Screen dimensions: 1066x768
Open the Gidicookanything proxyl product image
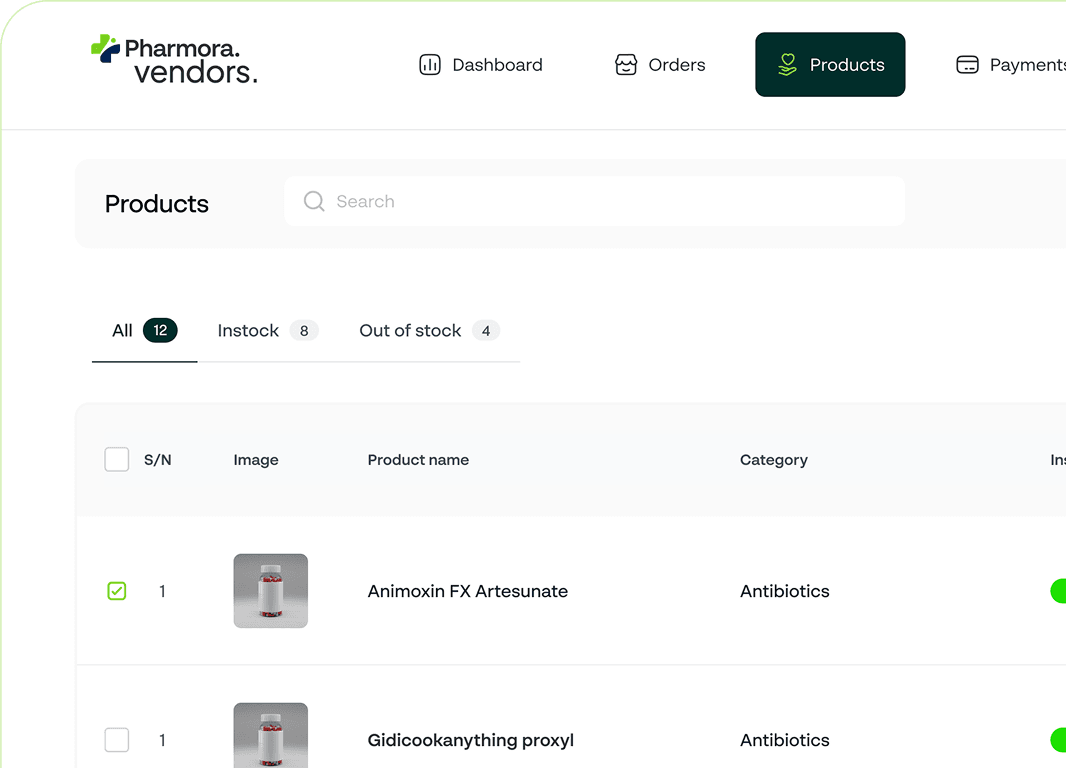[x=271, y=737]
